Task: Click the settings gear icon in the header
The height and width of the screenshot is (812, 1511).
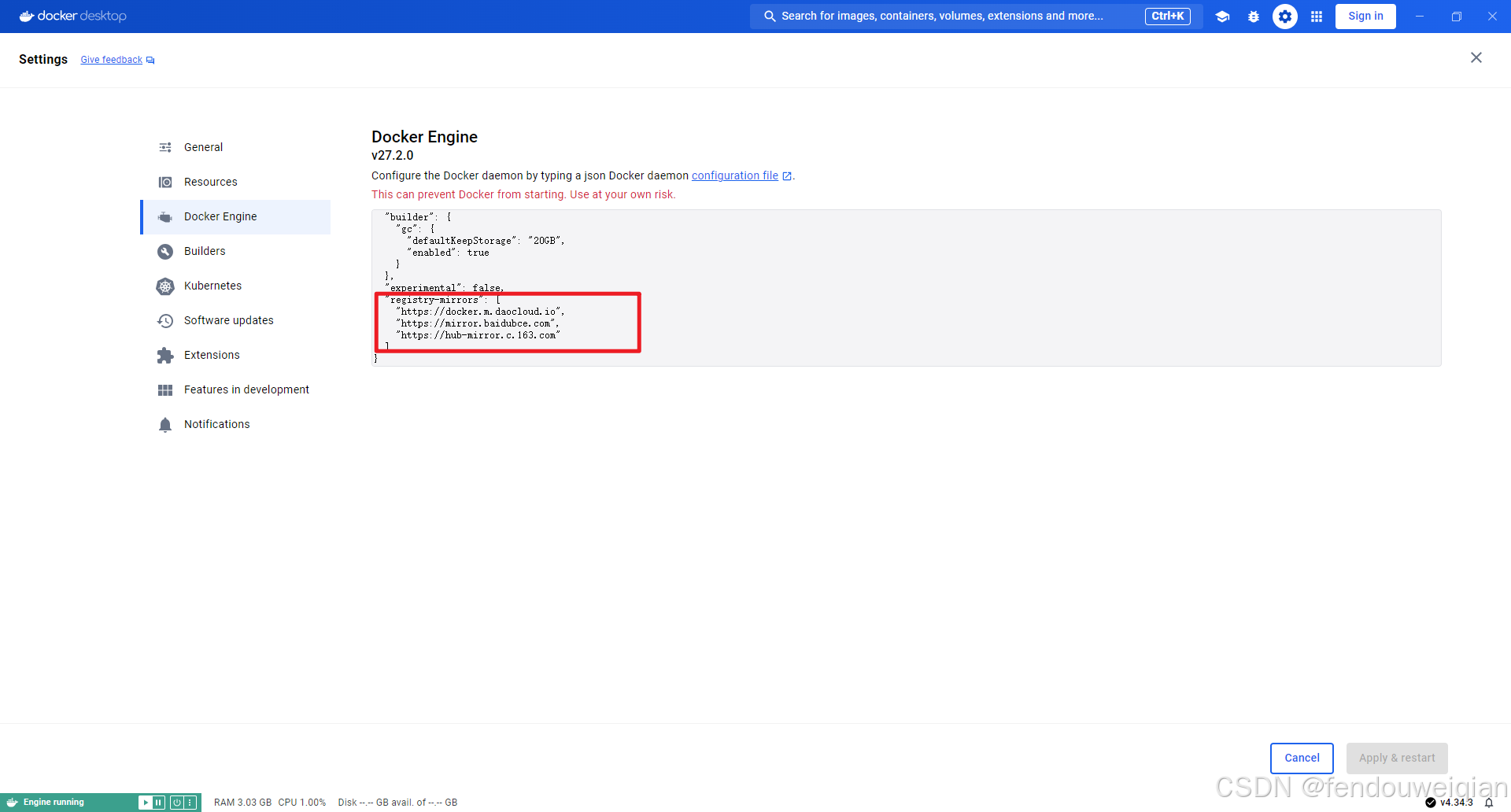Action: (1285, 17)
